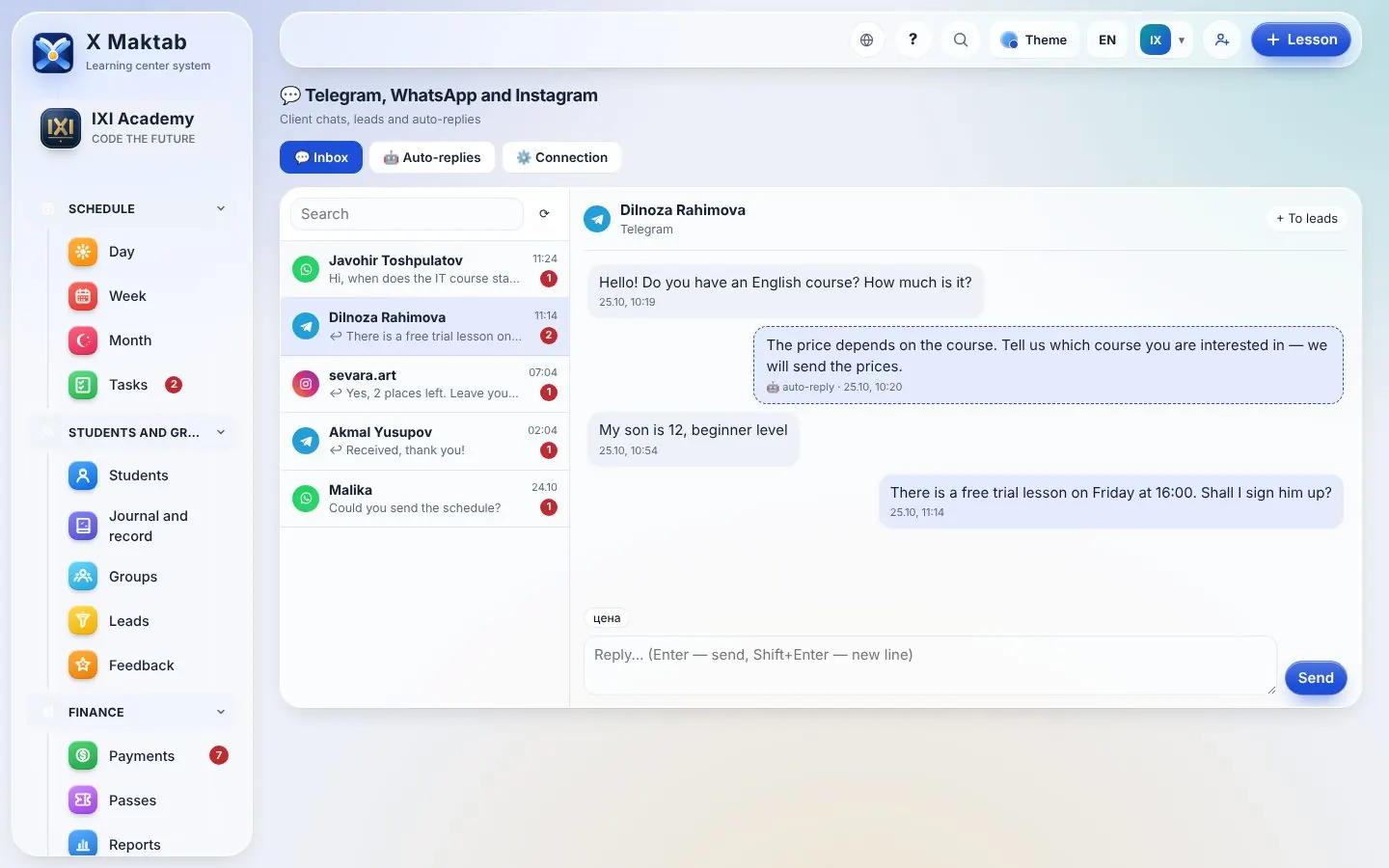Click the magnifier search icon in top bar
The height and width of the screenshot is (868, 1389).
[x=961, y=41]
